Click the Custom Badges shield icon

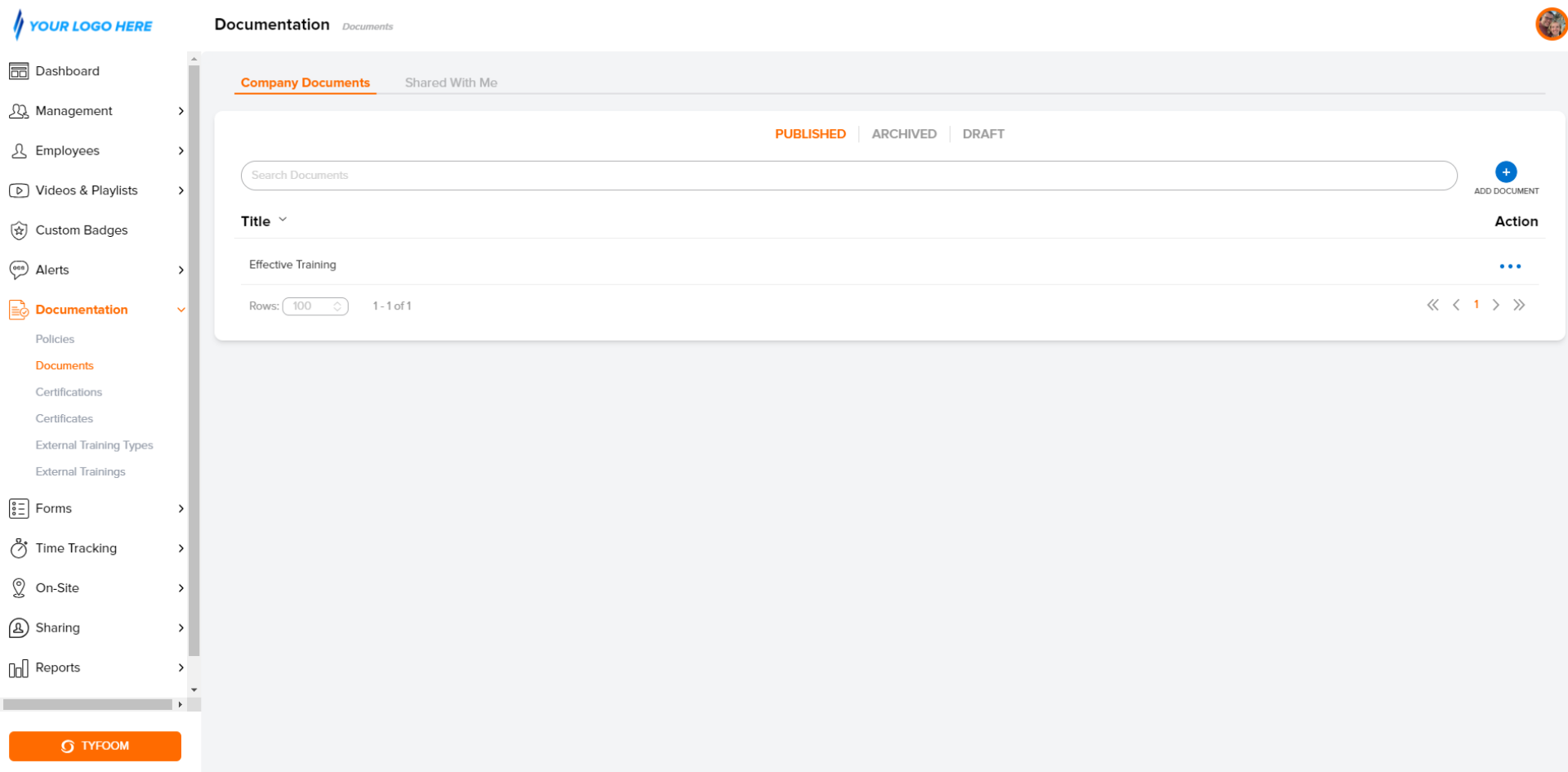pyautogui.click(x=19, y=230)
